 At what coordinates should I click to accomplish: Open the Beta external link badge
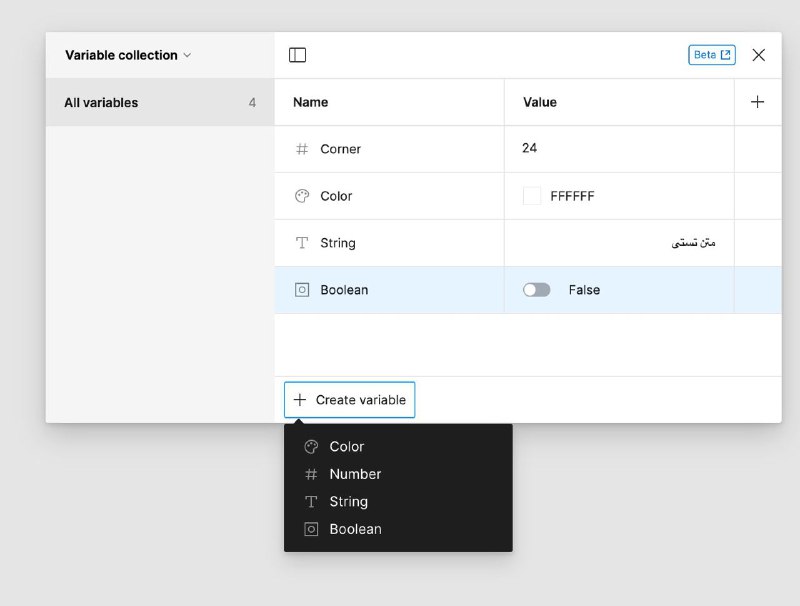(x=712, y=55)
